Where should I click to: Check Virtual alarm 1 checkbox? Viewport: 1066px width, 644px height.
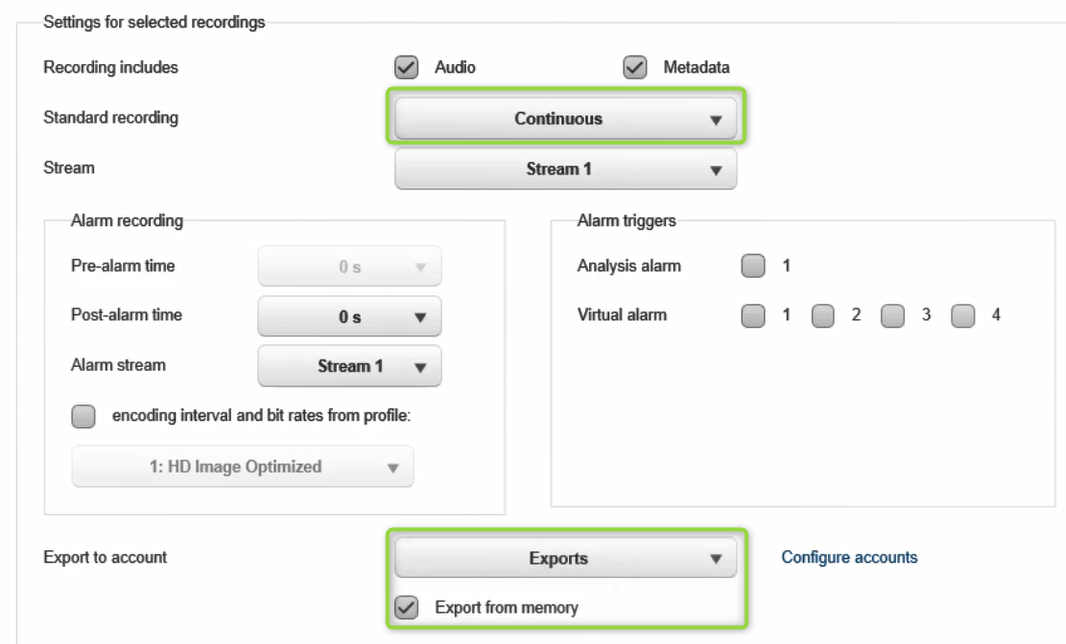point(753,316)
